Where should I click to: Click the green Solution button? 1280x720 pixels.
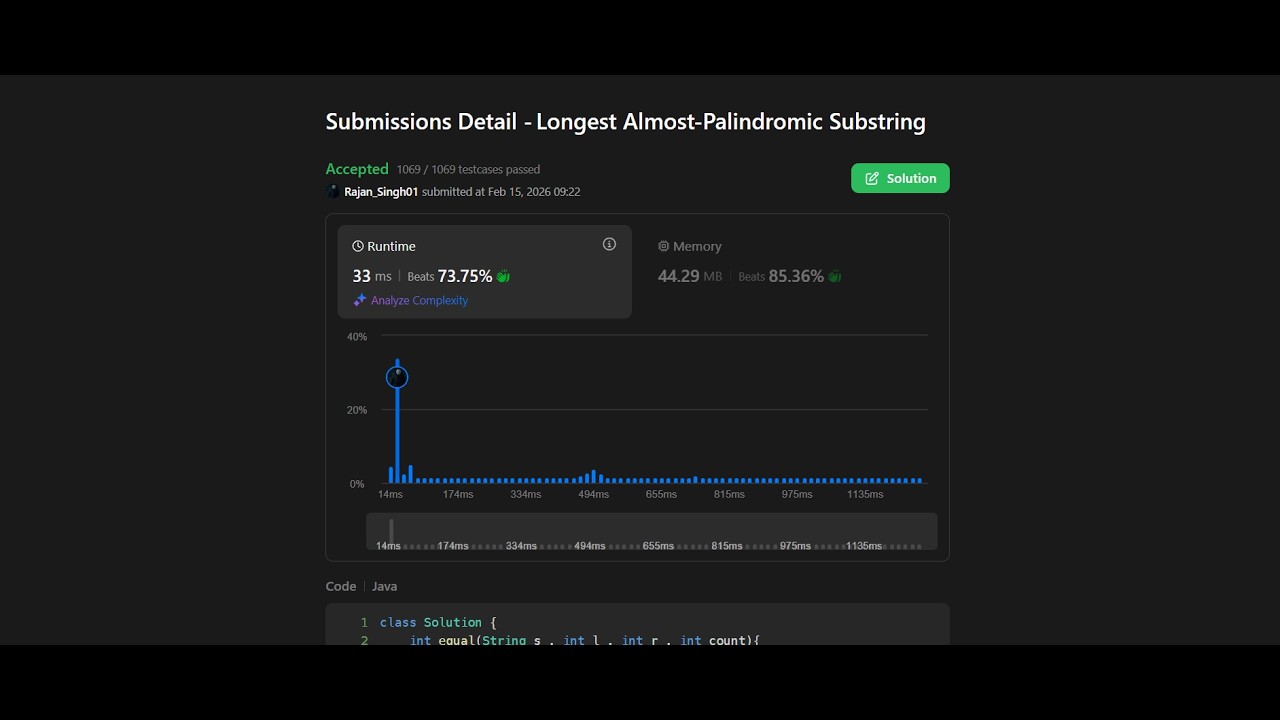tap(900, 178)
